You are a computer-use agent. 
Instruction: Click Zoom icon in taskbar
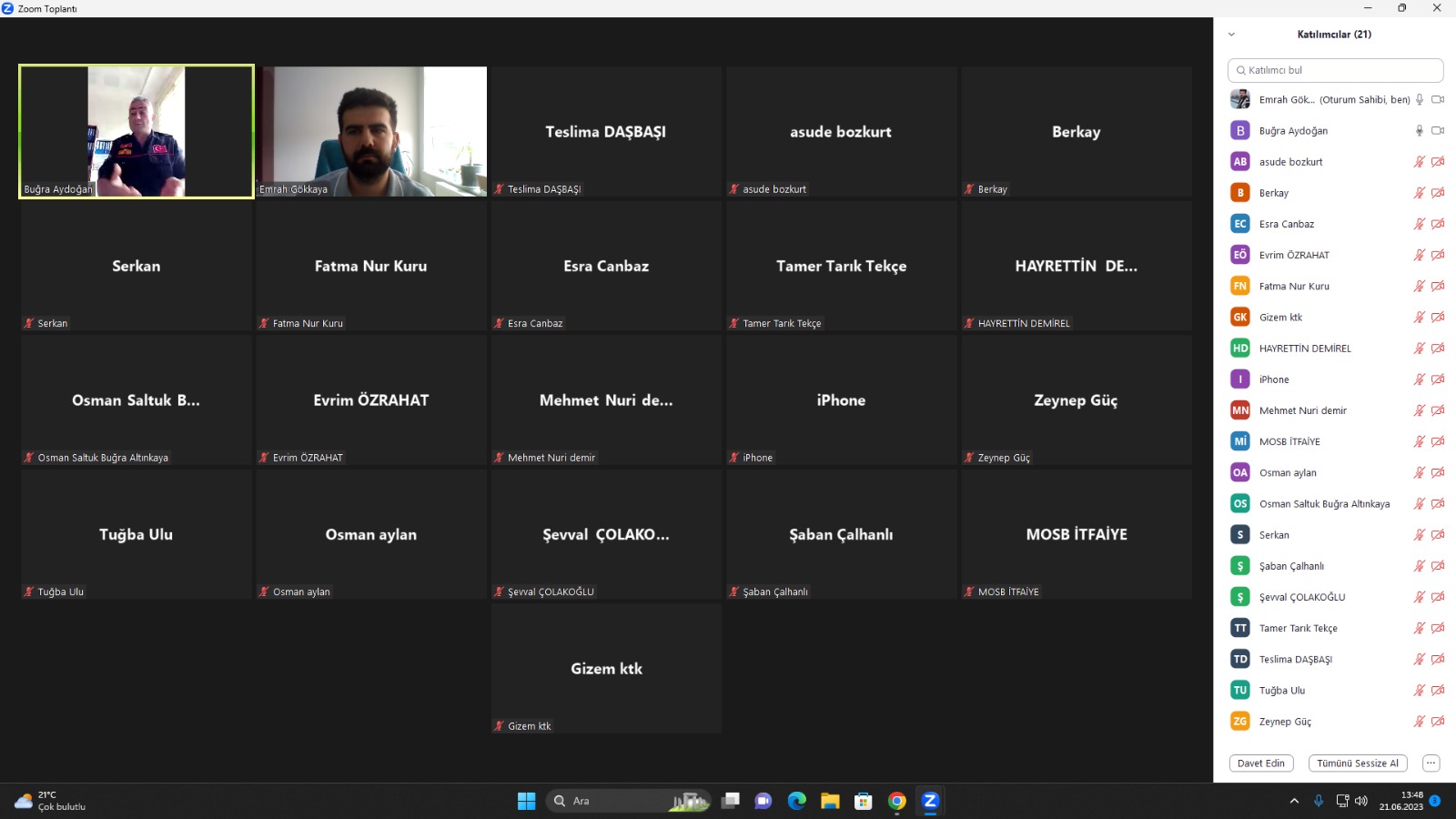pyautogui.click(x=930, y=801)
